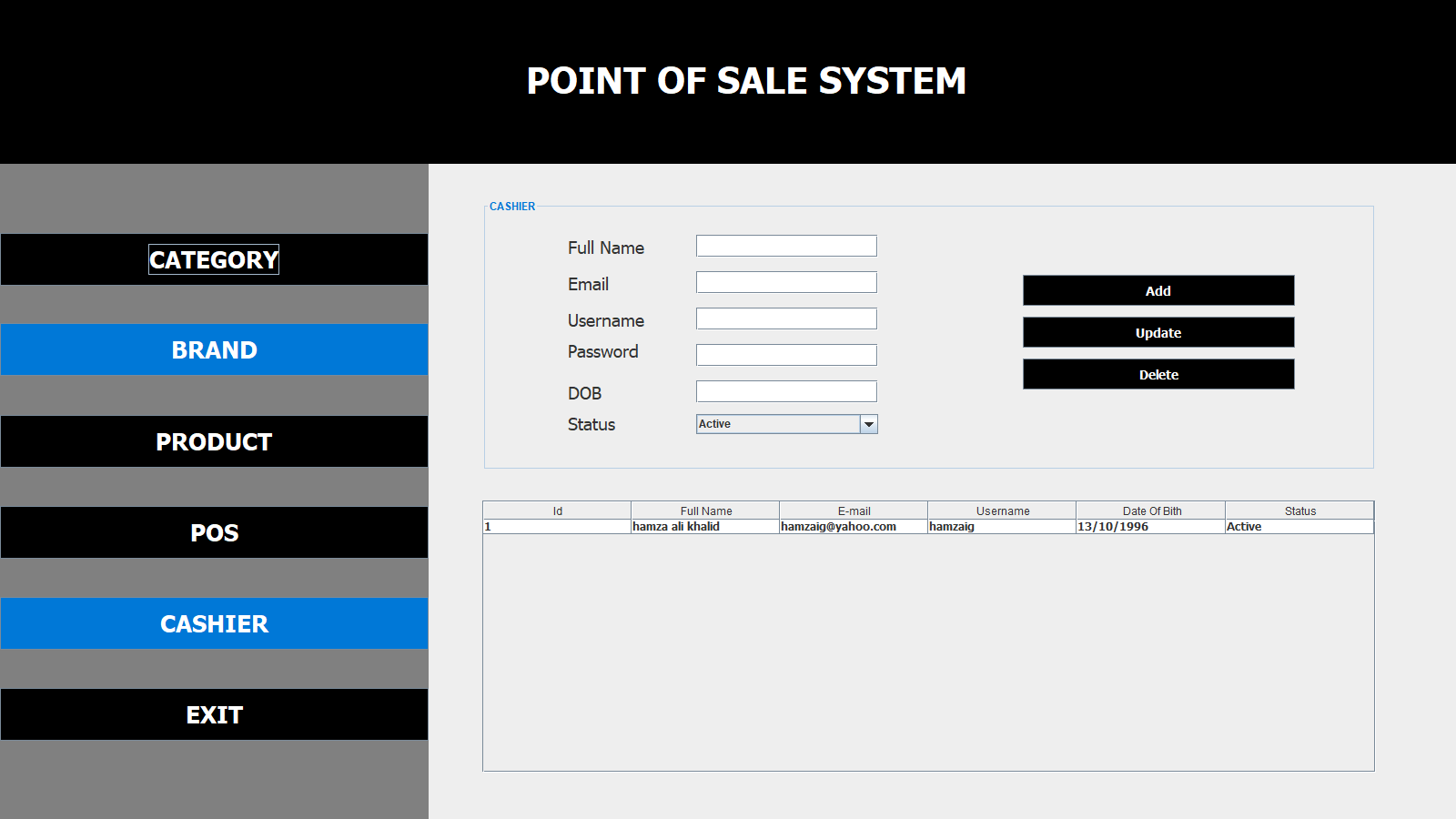The width and height of the screenshot is (1456, 819).
Task: Go to the PRODUCT section
Action: (214, 441)
